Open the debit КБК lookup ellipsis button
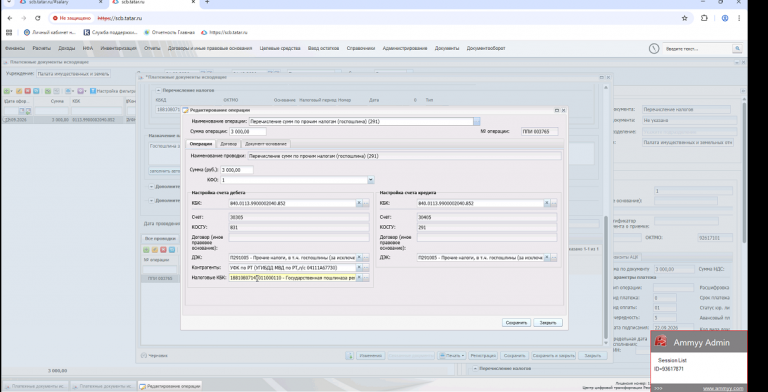This screenshot has height=392, width=768. (x=366, y=203)
